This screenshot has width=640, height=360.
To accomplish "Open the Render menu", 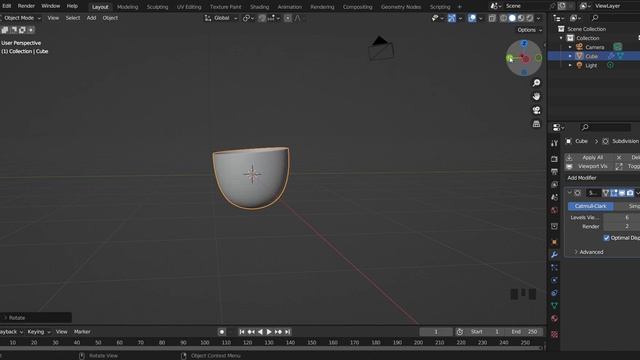I will 26,6.
